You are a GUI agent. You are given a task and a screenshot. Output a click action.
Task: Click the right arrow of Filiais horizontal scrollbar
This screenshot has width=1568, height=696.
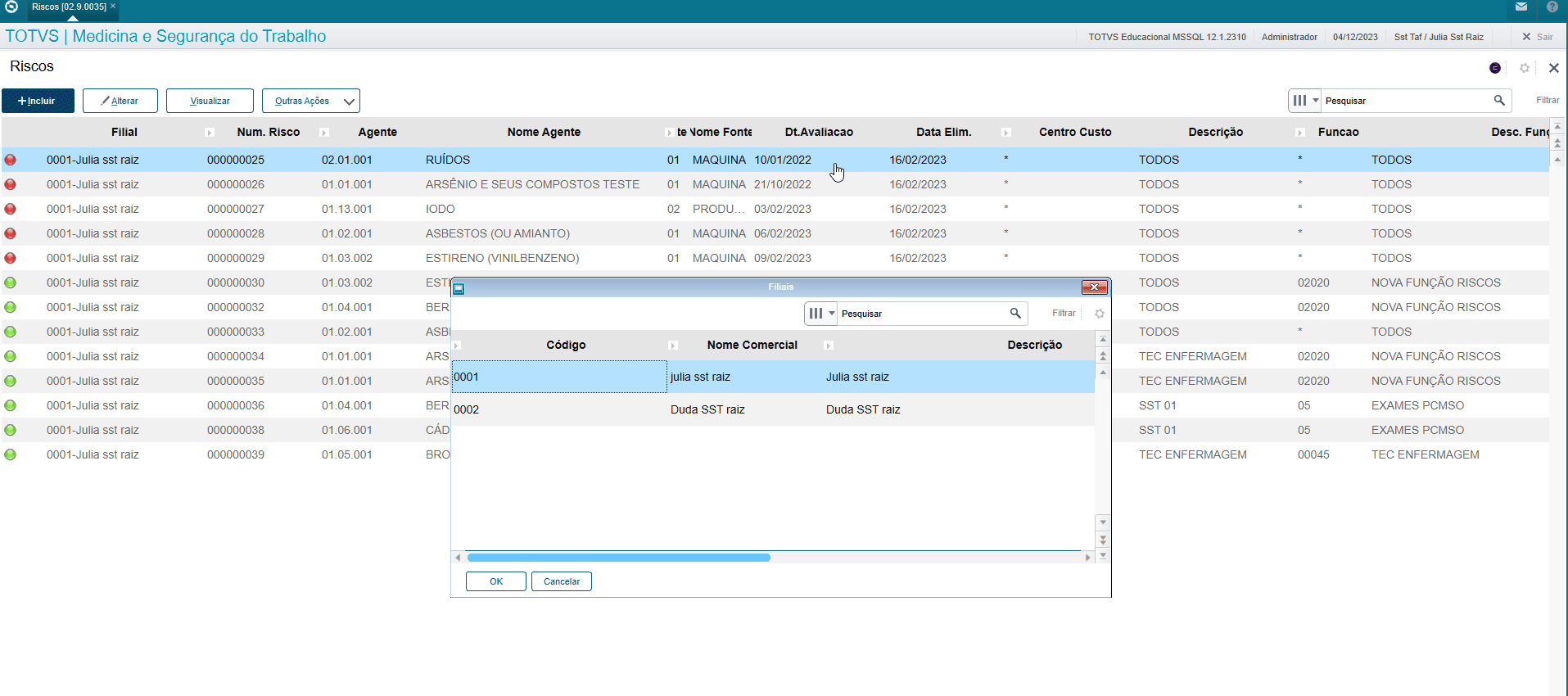[x=1088, y=558]
